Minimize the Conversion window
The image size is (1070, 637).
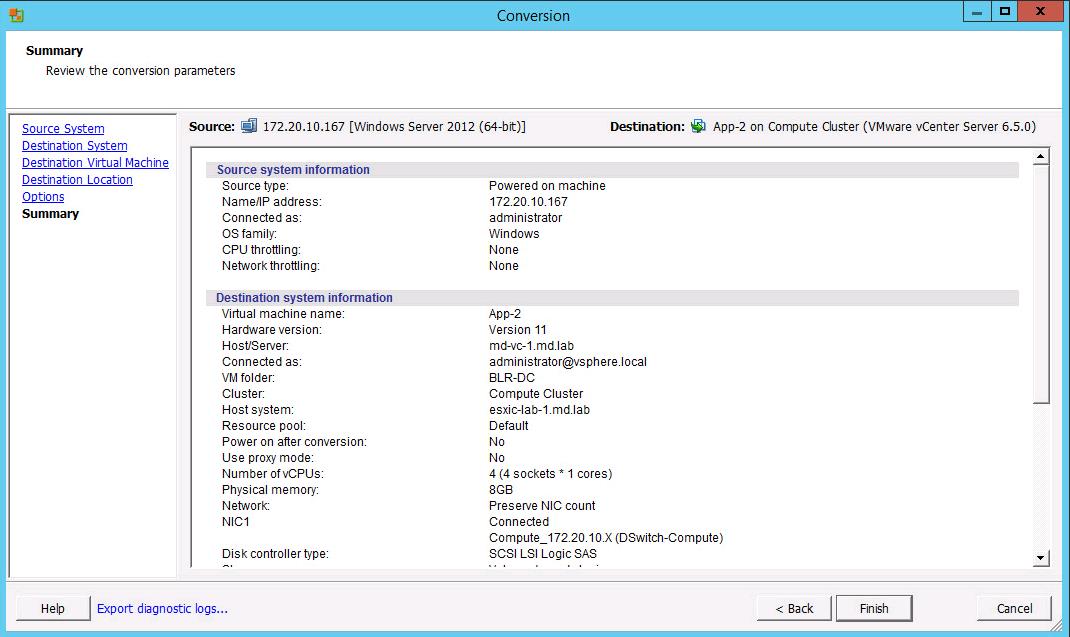click(977, 12)
